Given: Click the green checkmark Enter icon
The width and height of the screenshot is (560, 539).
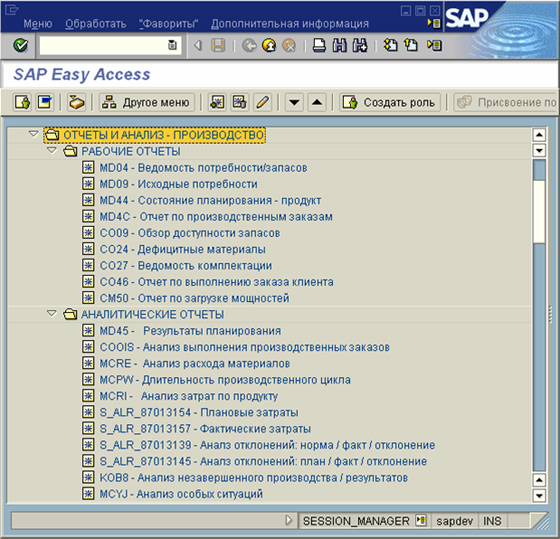Looking at the screenshot, I should (x=20, y=45).
